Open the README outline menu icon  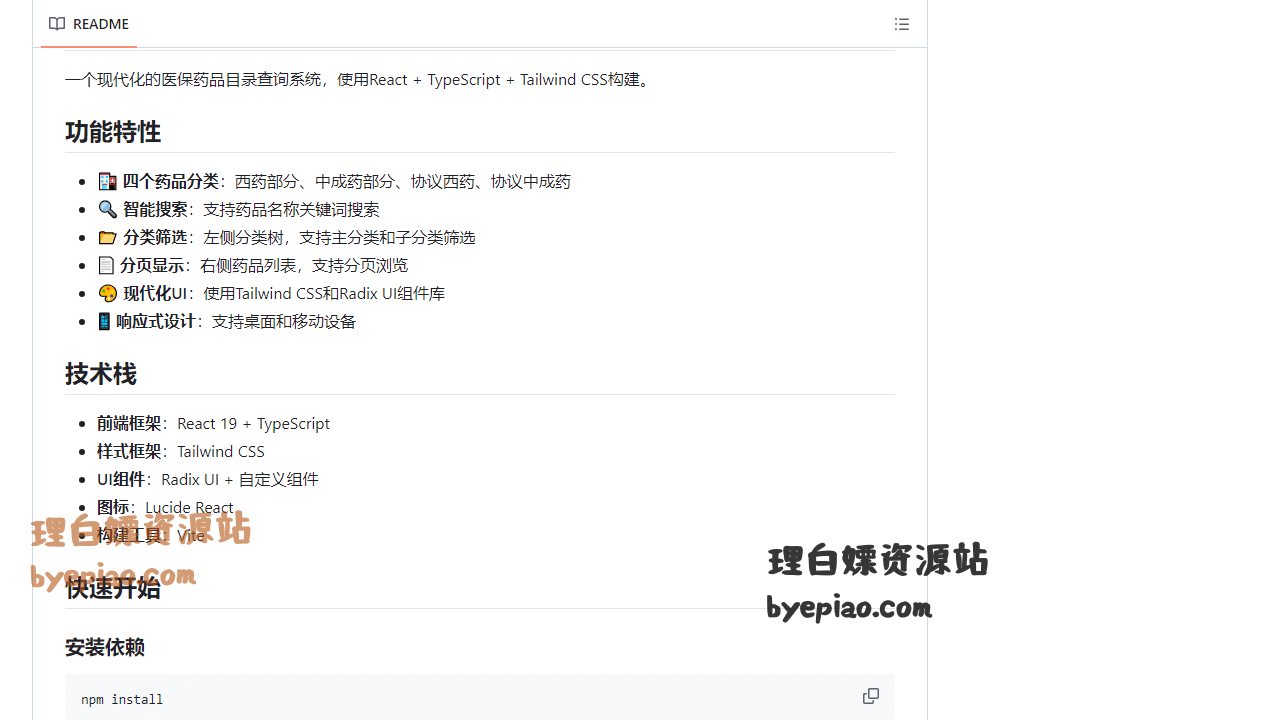click(x=902, y=24)
